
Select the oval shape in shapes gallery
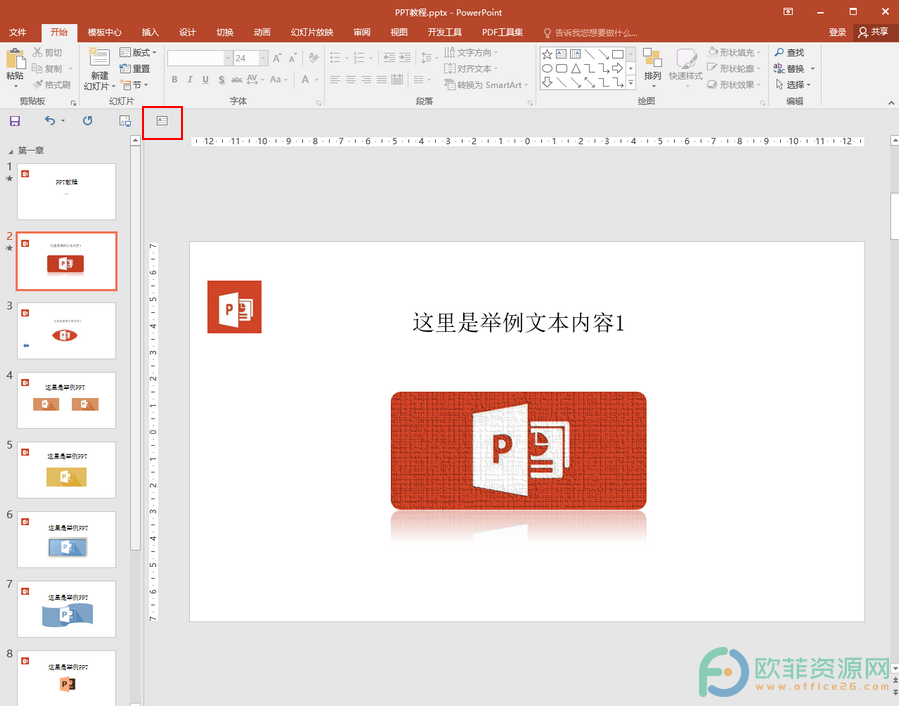(x=547, y=69)
